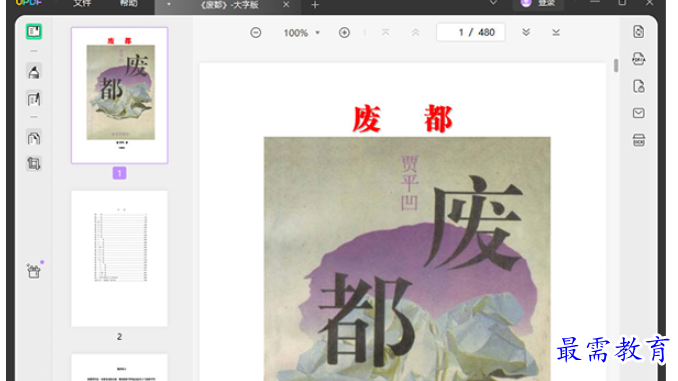Select page 2 contents thumbnail

[x=120, y=259]
